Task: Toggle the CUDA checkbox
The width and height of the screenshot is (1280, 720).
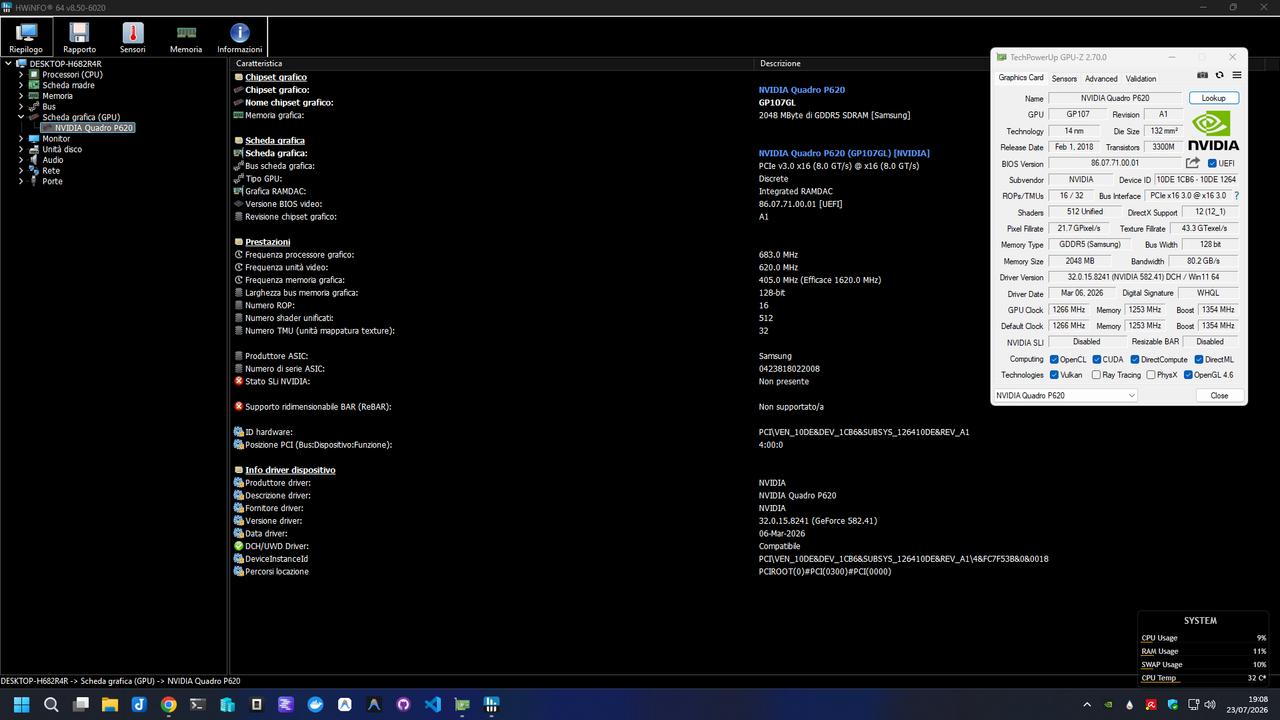Action: (1097, 359)
